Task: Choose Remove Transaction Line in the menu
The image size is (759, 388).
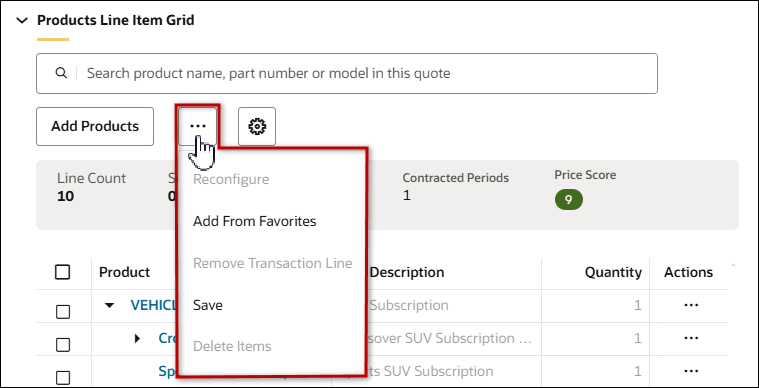Action: point(273,263)
